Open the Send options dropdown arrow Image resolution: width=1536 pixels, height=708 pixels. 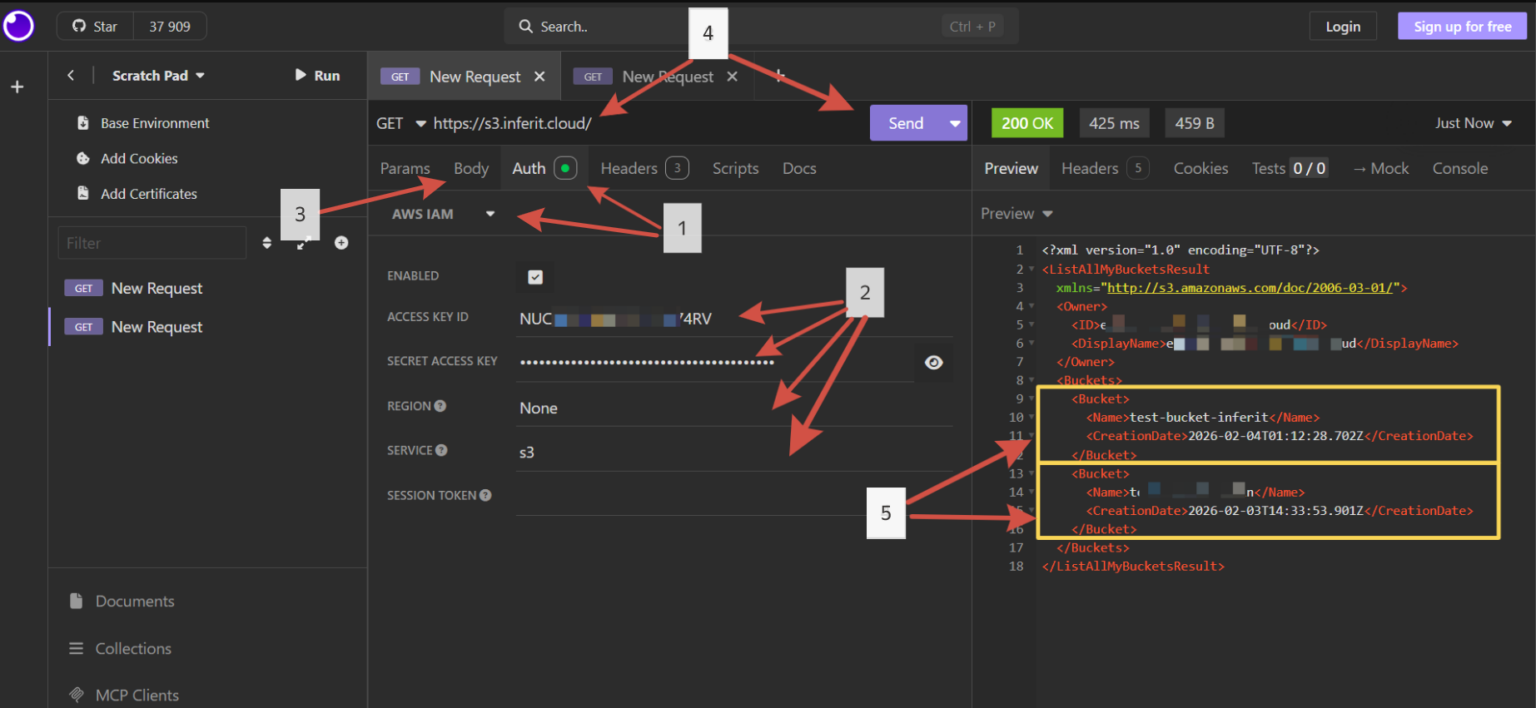(955, 123)
